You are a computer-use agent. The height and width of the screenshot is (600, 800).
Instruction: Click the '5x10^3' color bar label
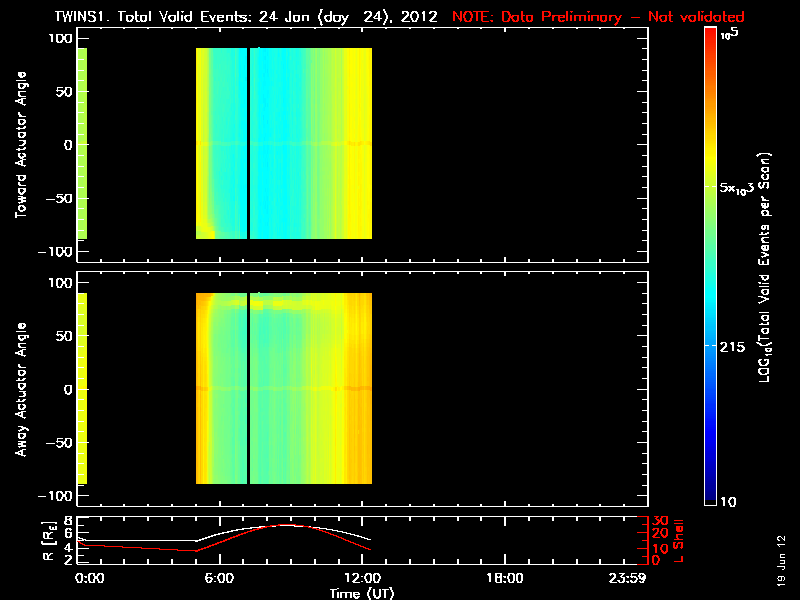[x=737, y=188]
